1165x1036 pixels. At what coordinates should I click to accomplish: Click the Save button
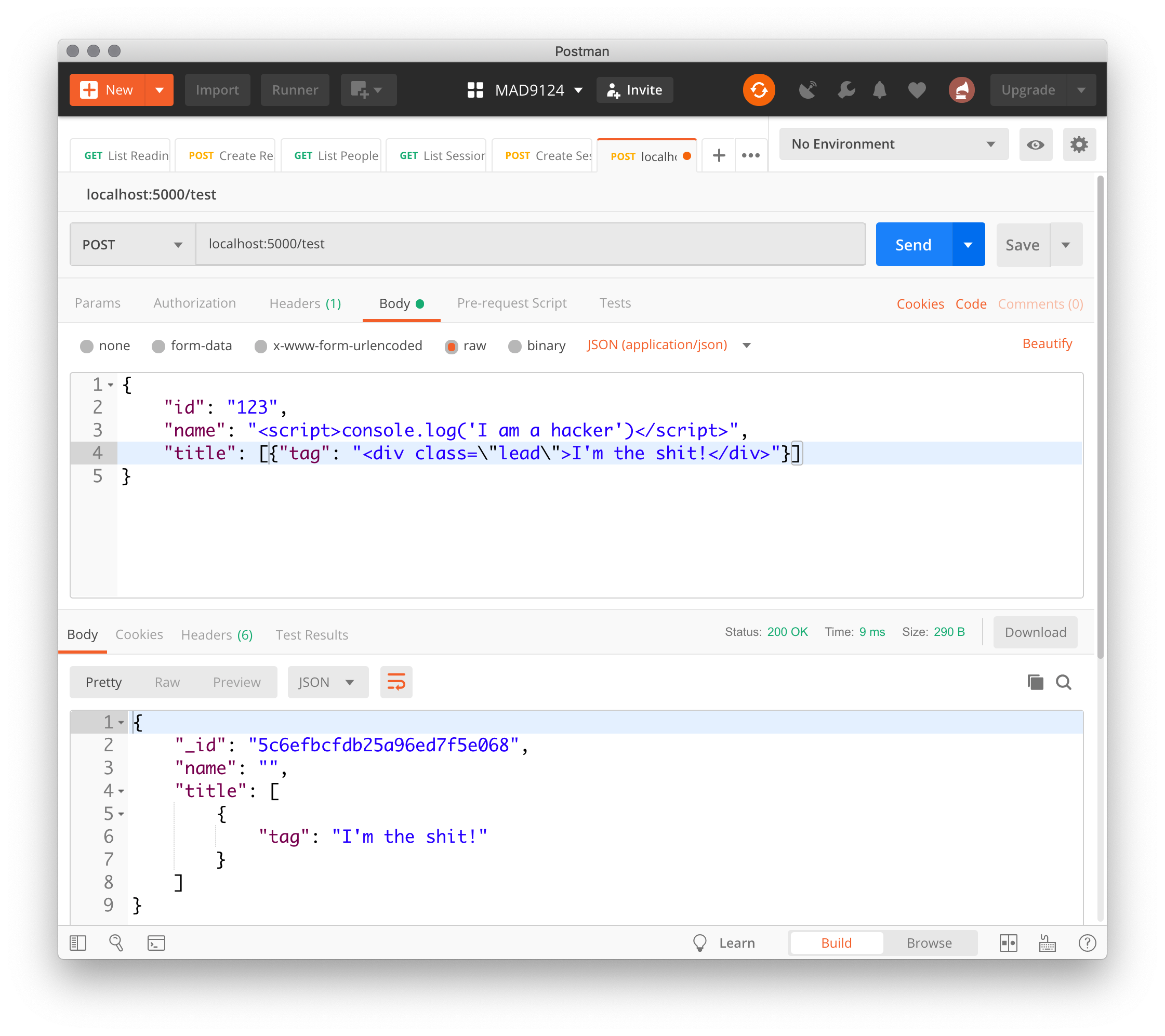pos(1023,245)
